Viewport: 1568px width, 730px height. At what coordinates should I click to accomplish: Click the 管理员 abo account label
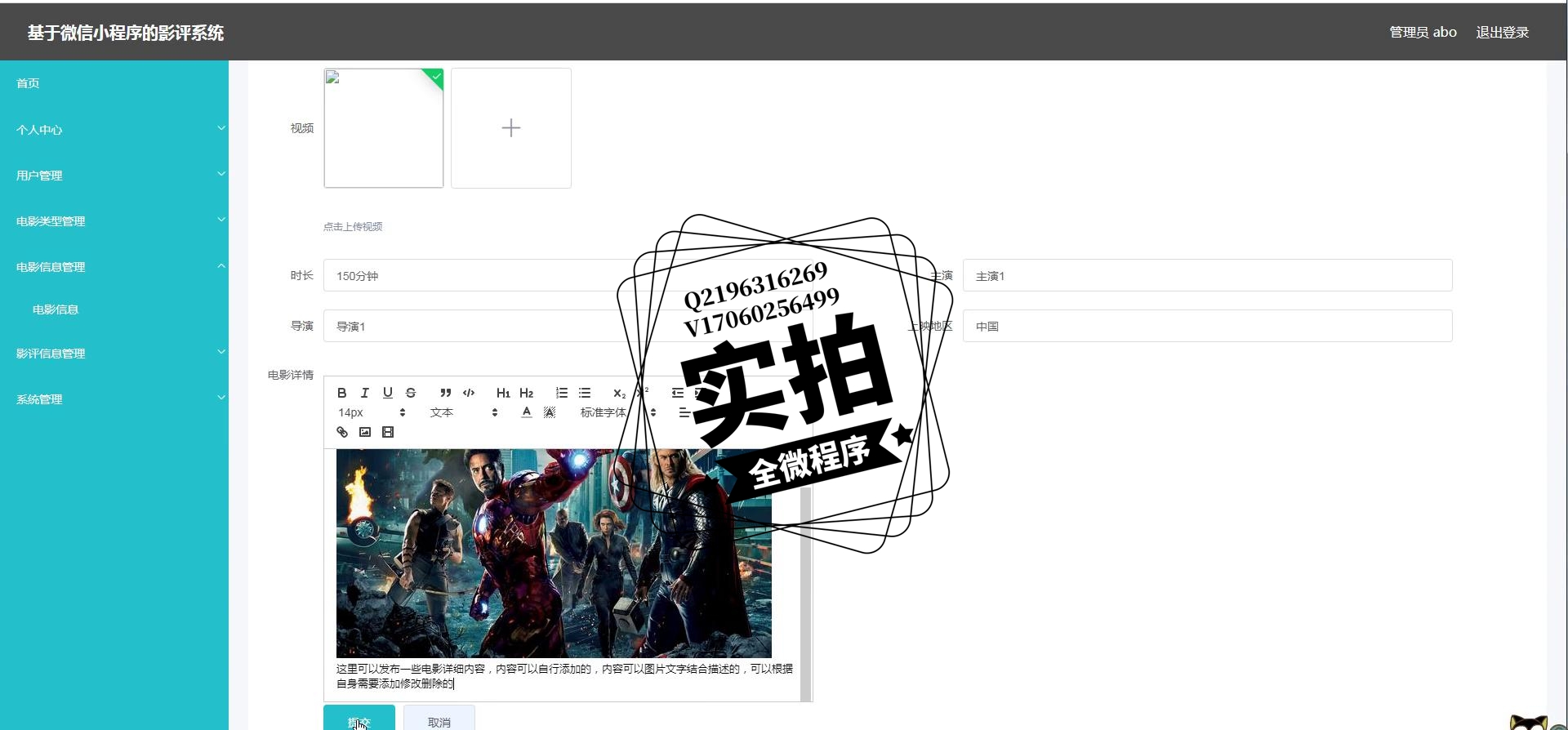coord(1423,33)
